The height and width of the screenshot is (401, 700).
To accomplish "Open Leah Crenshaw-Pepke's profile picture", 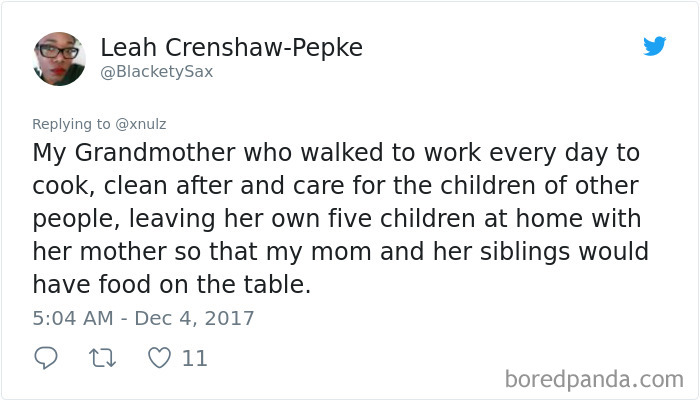I will (x=59, y=58).
